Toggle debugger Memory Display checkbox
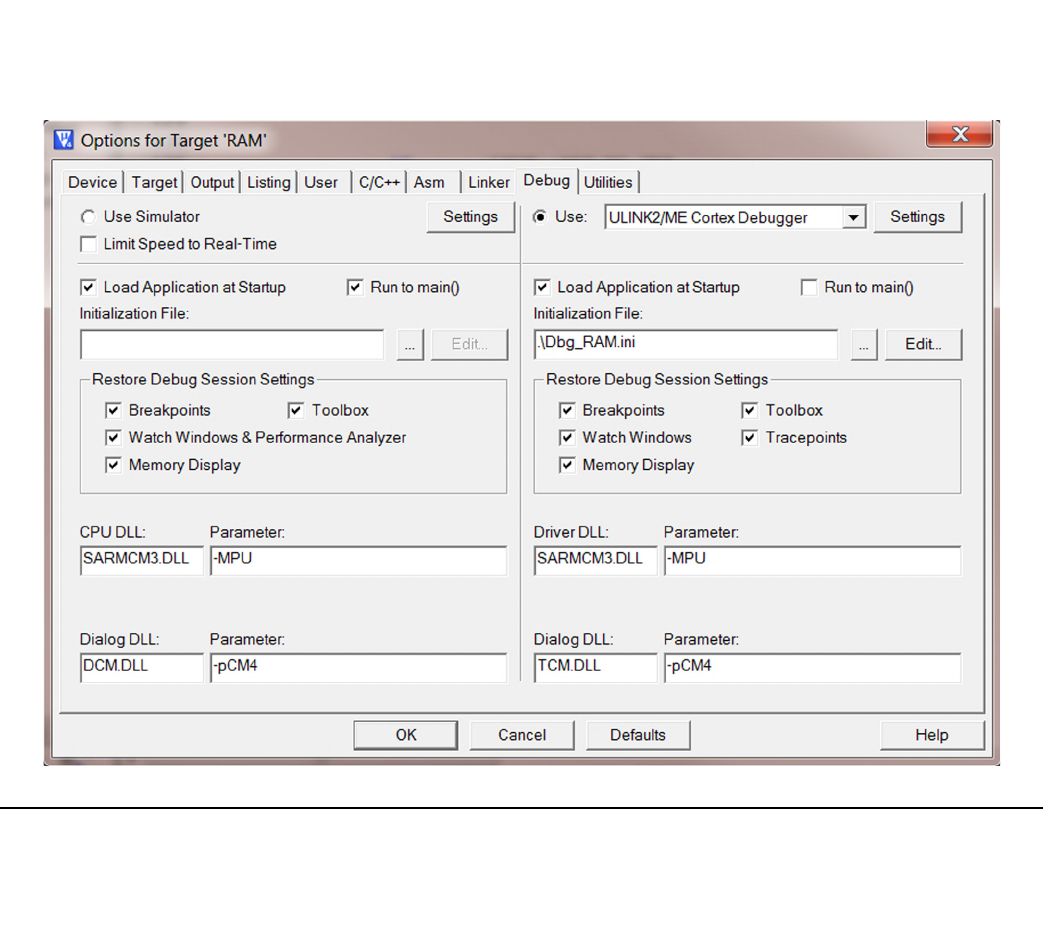 click(567, 465)
